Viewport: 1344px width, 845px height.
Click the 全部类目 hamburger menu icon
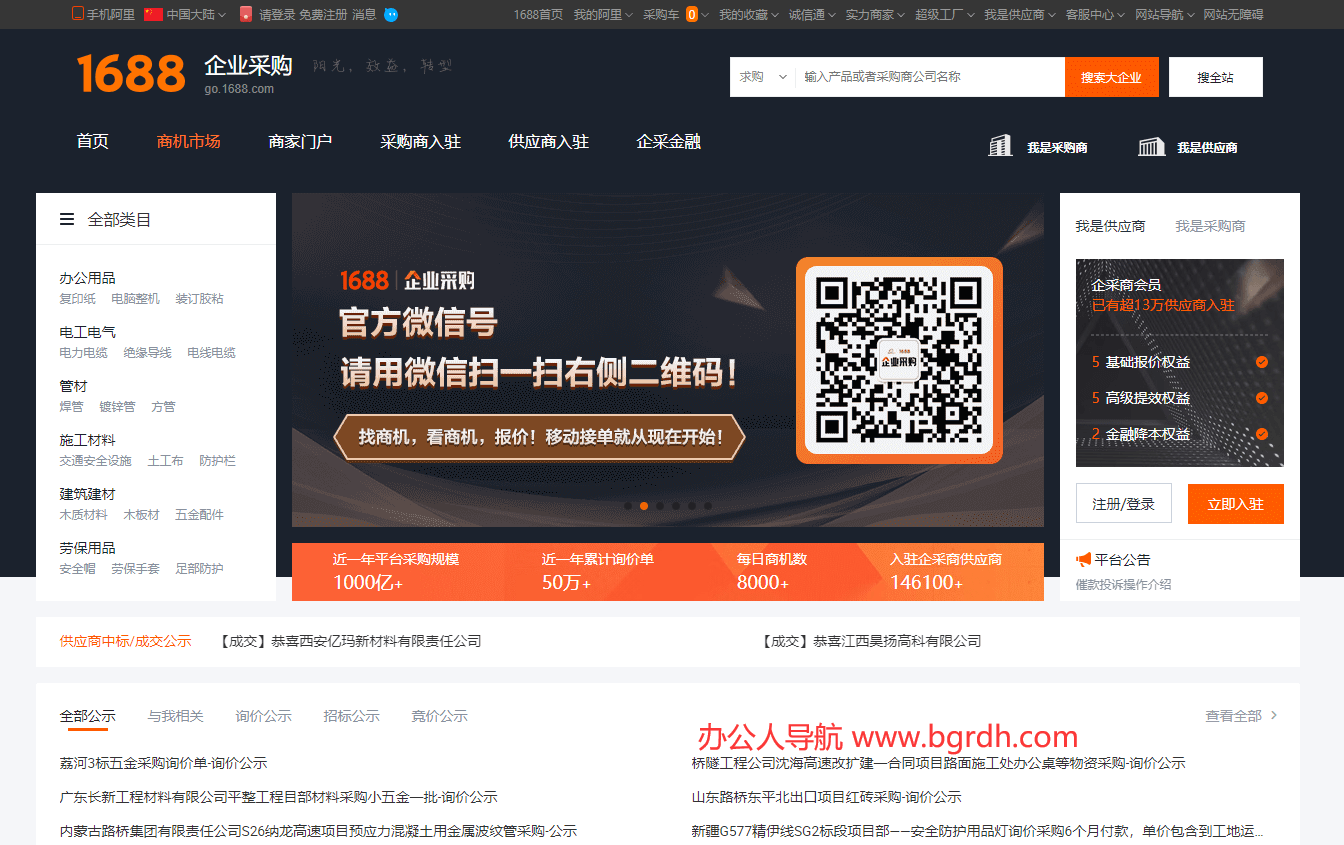point(67,219)
